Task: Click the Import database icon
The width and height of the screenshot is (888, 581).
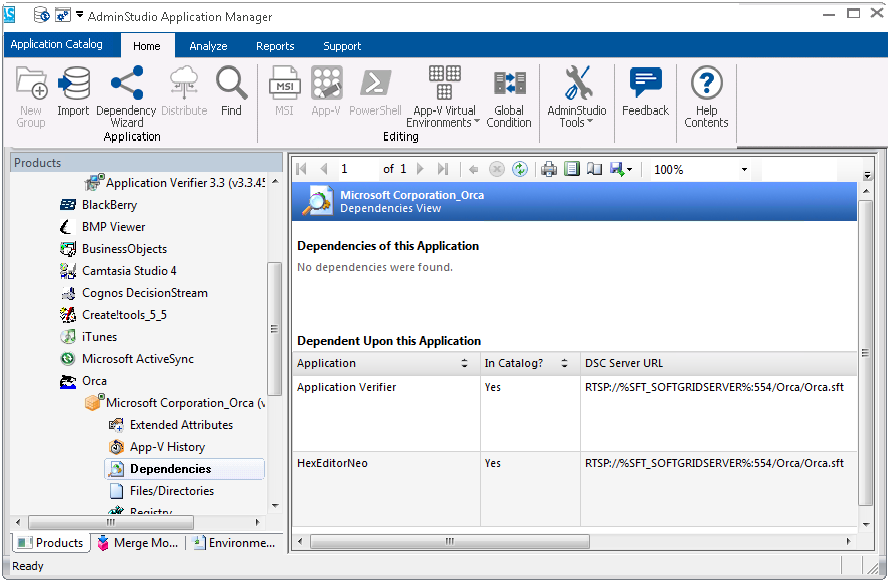Action: pos(73,92)
